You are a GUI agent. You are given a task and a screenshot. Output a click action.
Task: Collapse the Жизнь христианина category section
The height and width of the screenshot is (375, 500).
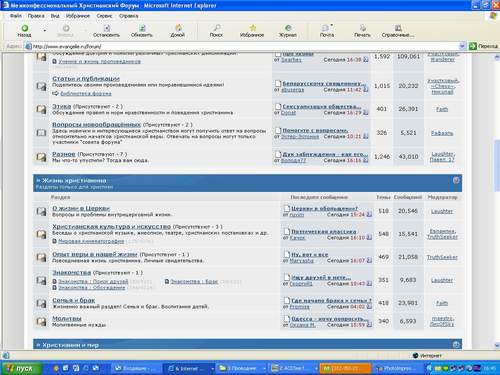[x=456, y=180]
